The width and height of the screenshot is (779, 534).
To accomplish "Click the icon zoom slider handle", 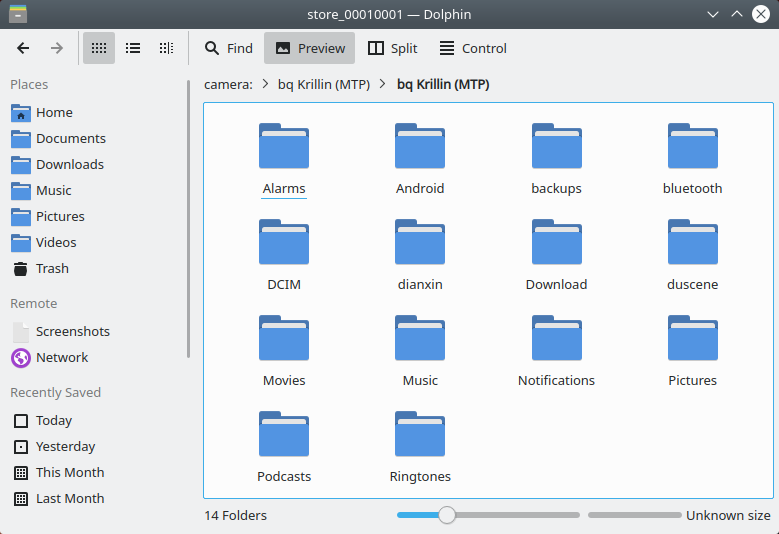I will (x=447, y=515).
